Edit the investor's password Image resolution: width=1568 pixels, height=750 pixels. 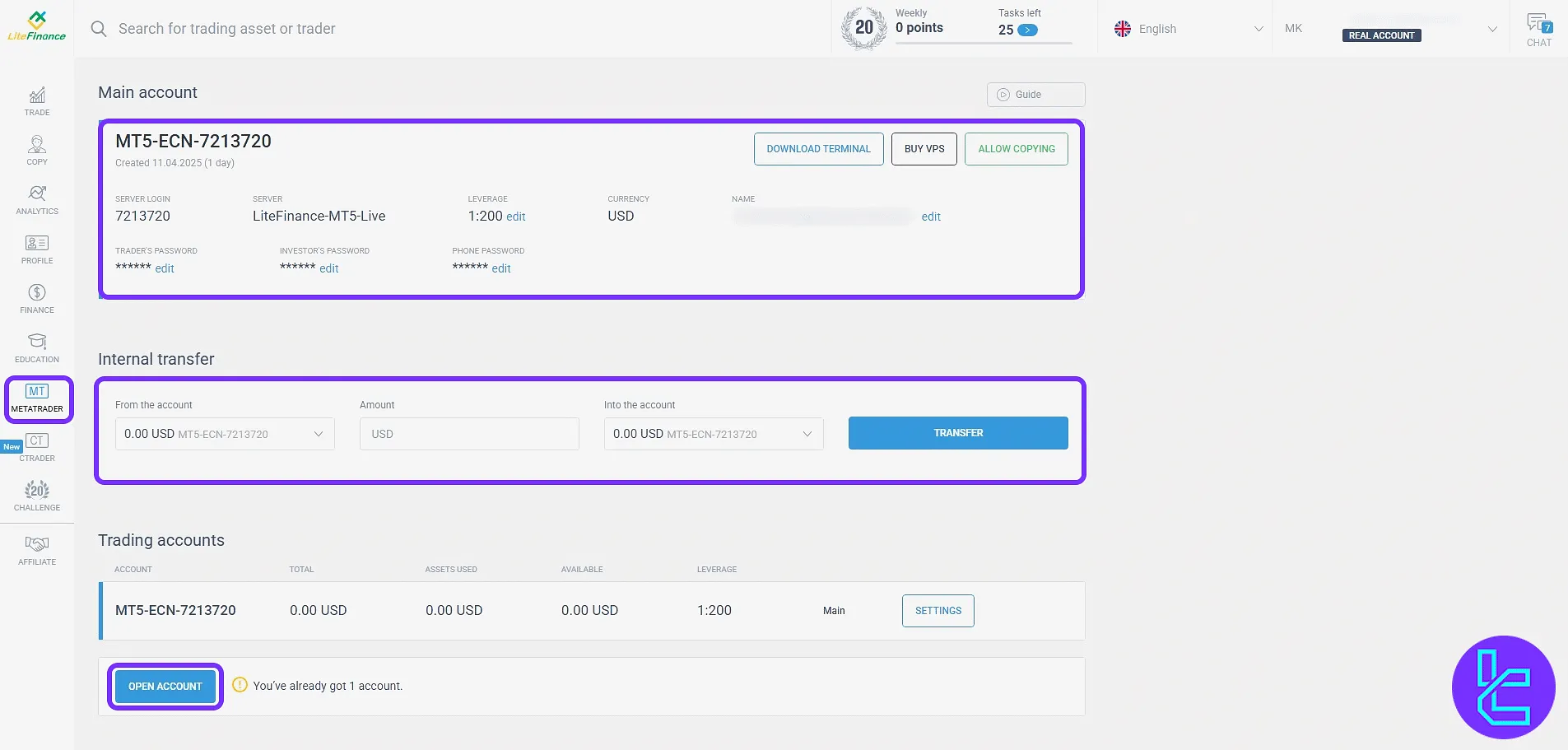pos(329,268)
